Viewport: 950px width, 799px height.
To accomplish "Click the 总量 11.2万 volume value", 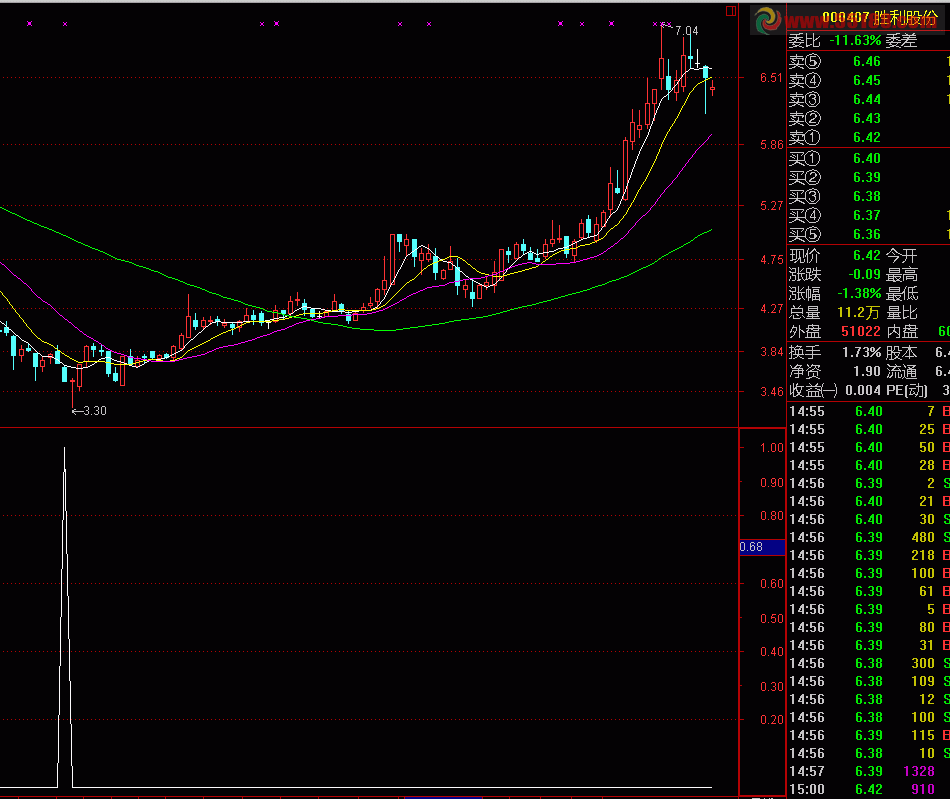I will [859, 313].
